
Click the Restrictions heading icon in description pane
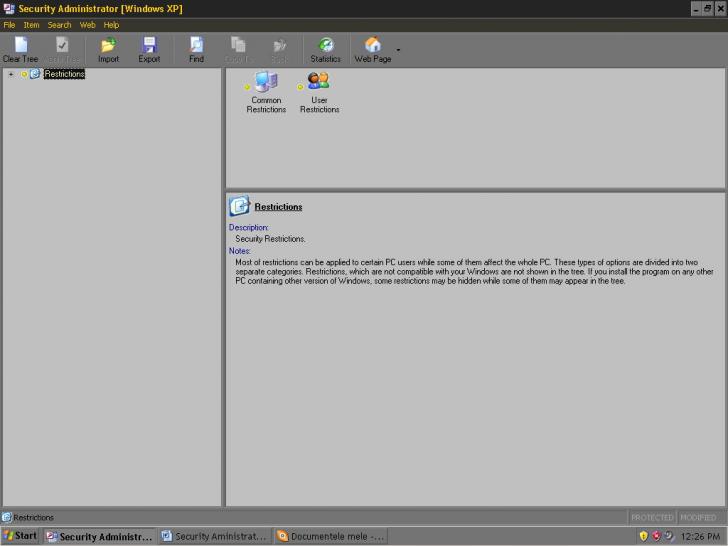(239, 206)
